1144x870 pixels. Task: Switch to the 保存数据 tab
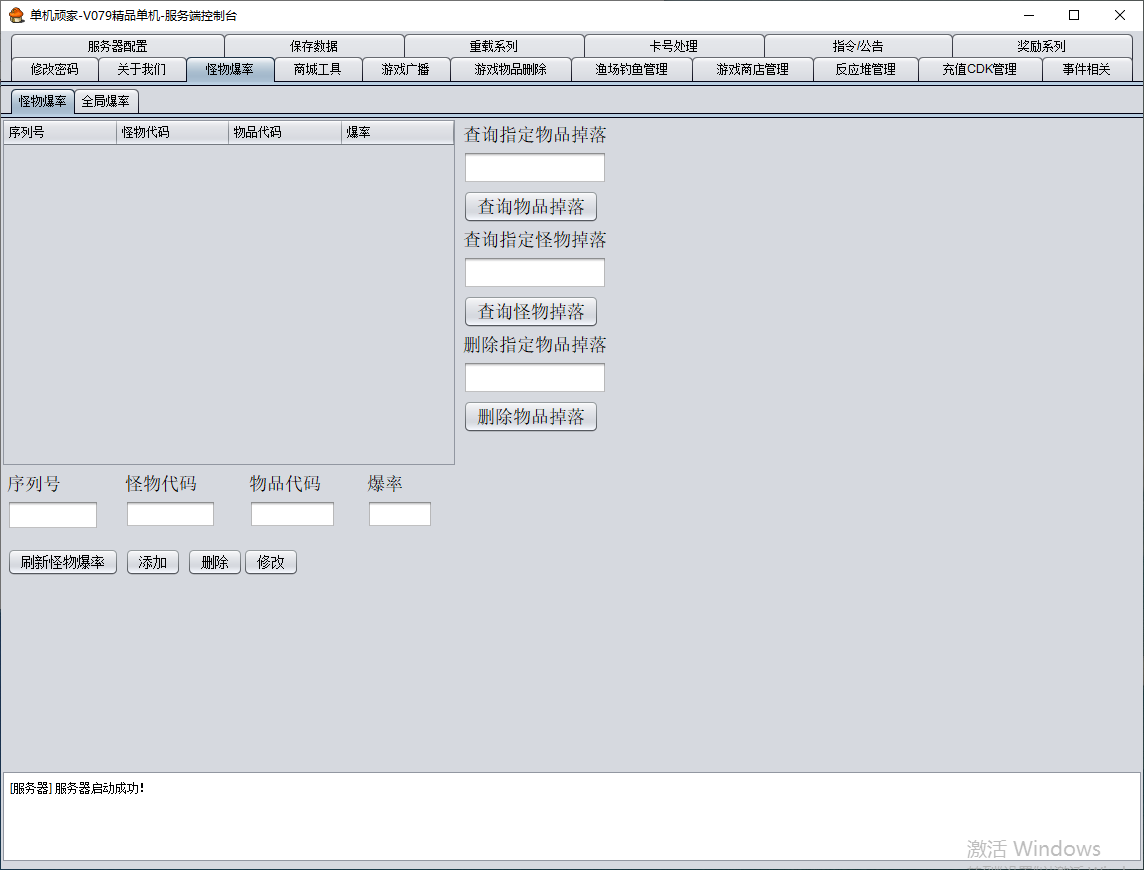pos(314,46)
